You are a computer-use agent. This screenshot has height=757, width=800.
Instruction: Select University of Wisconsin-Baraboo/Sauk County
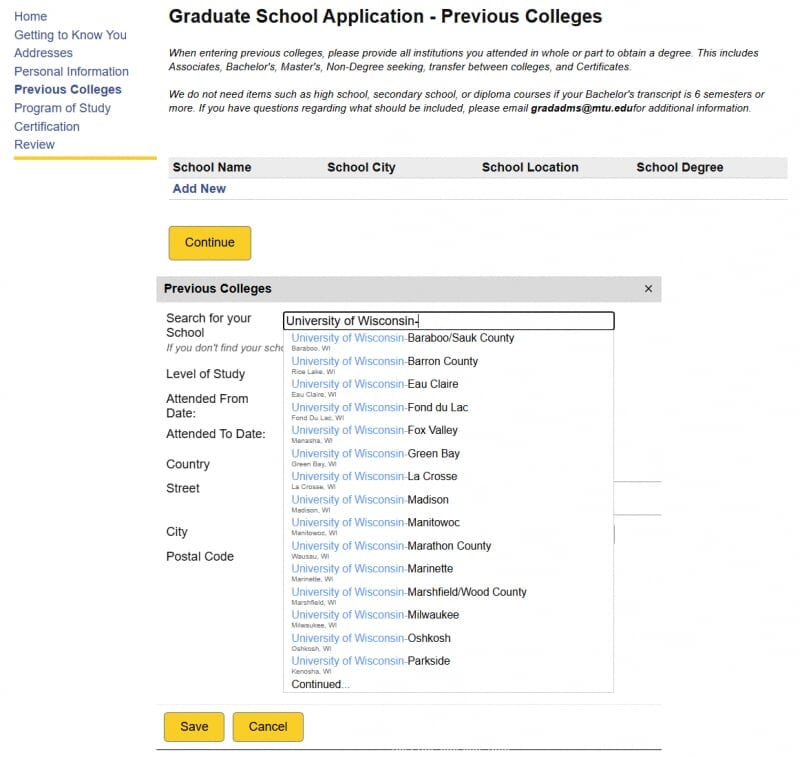coord(448,342)
